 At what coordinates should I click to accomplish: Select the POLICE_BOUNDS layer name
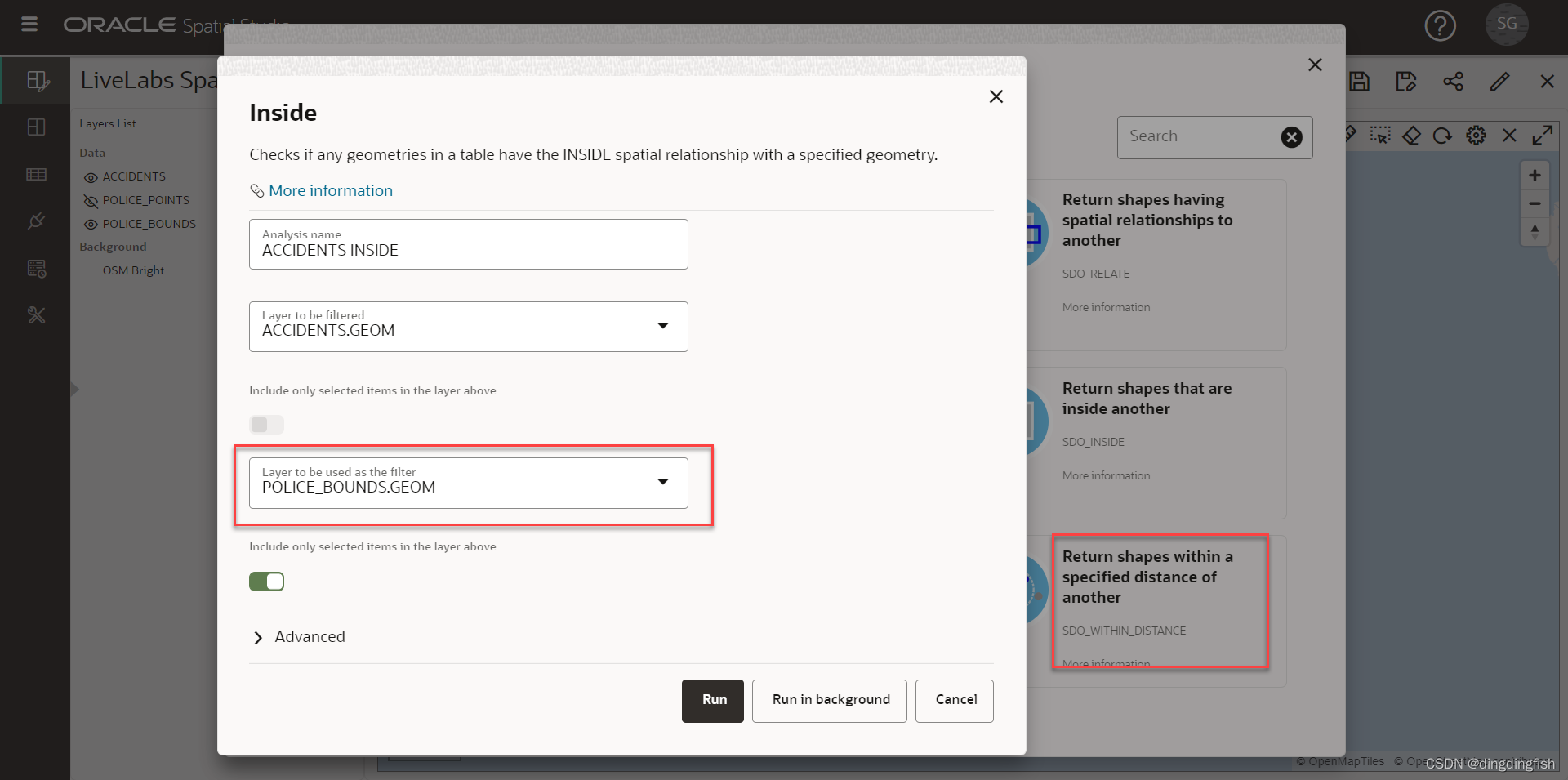(149, 224)
